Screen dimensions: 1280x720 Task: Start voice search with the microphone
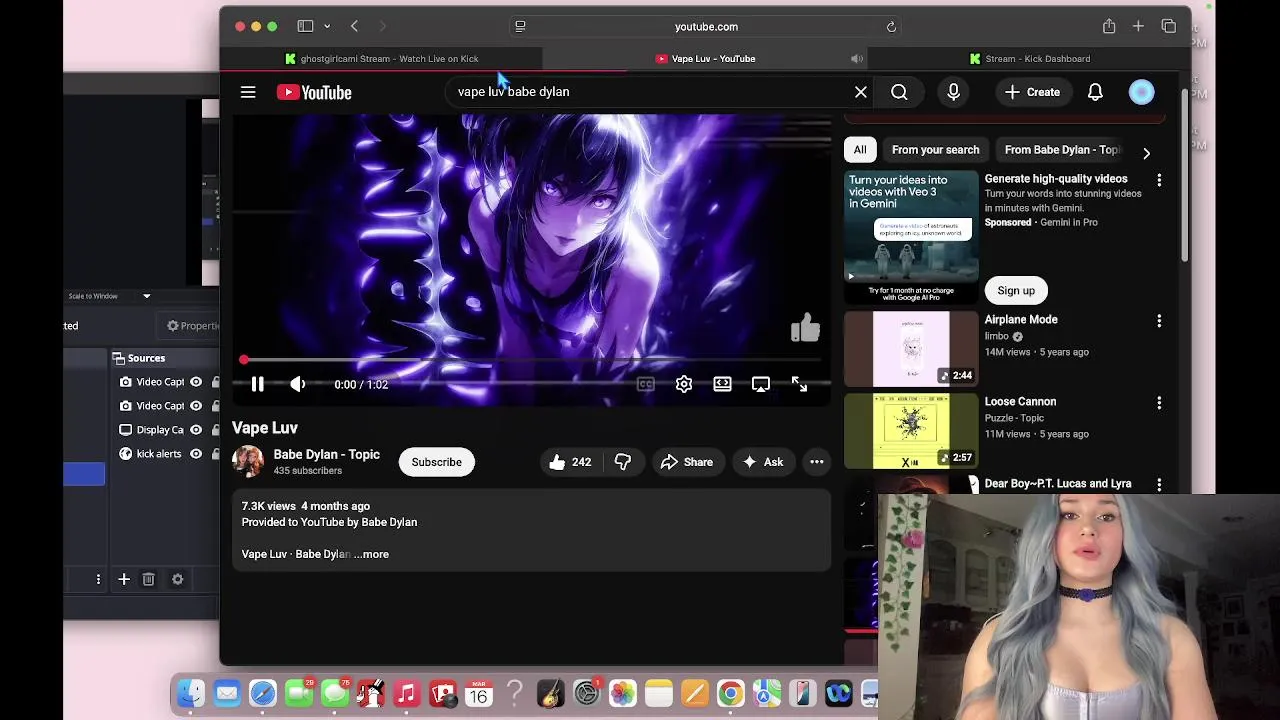953,92
